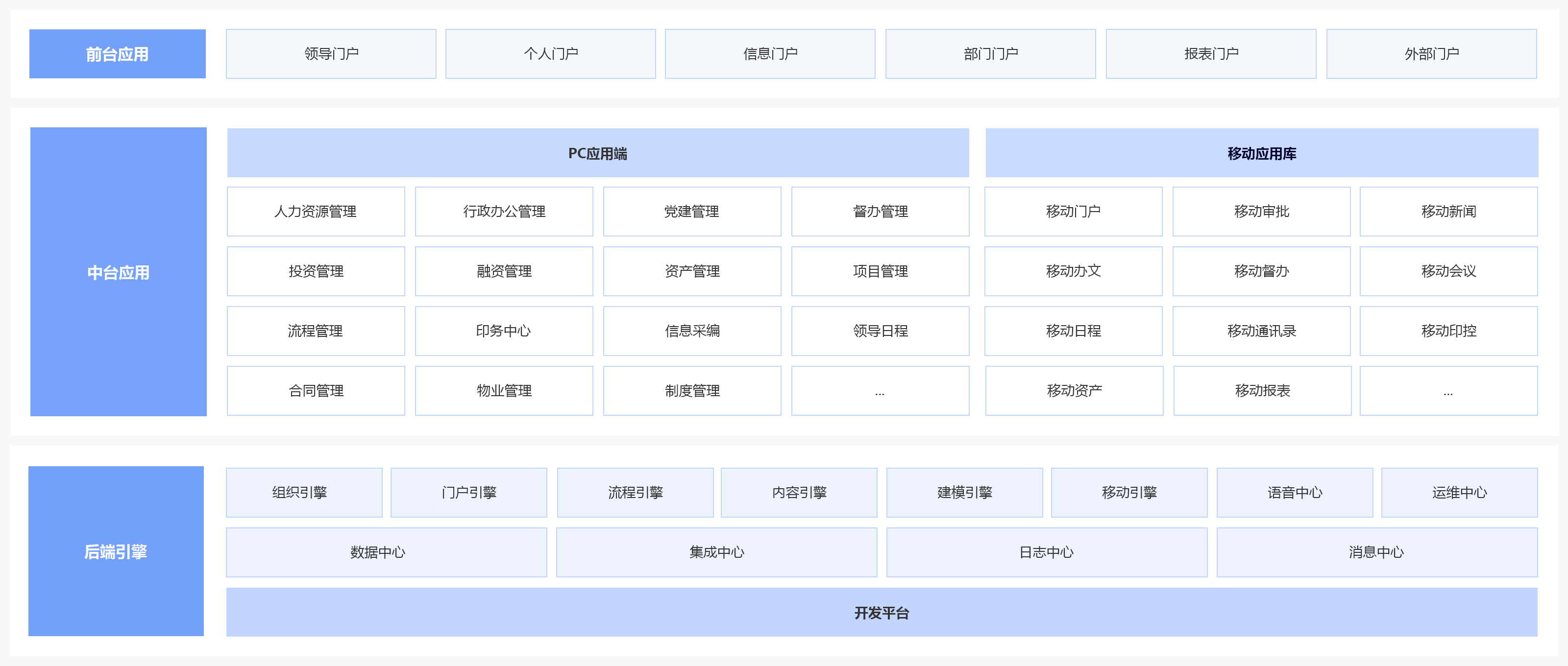
Task: Expand the PC apps ellipsis box
Action: 880,390
